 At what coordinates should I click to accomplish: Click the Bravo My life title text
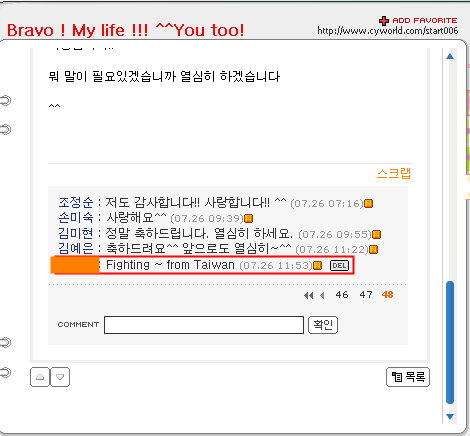[125, 30]
